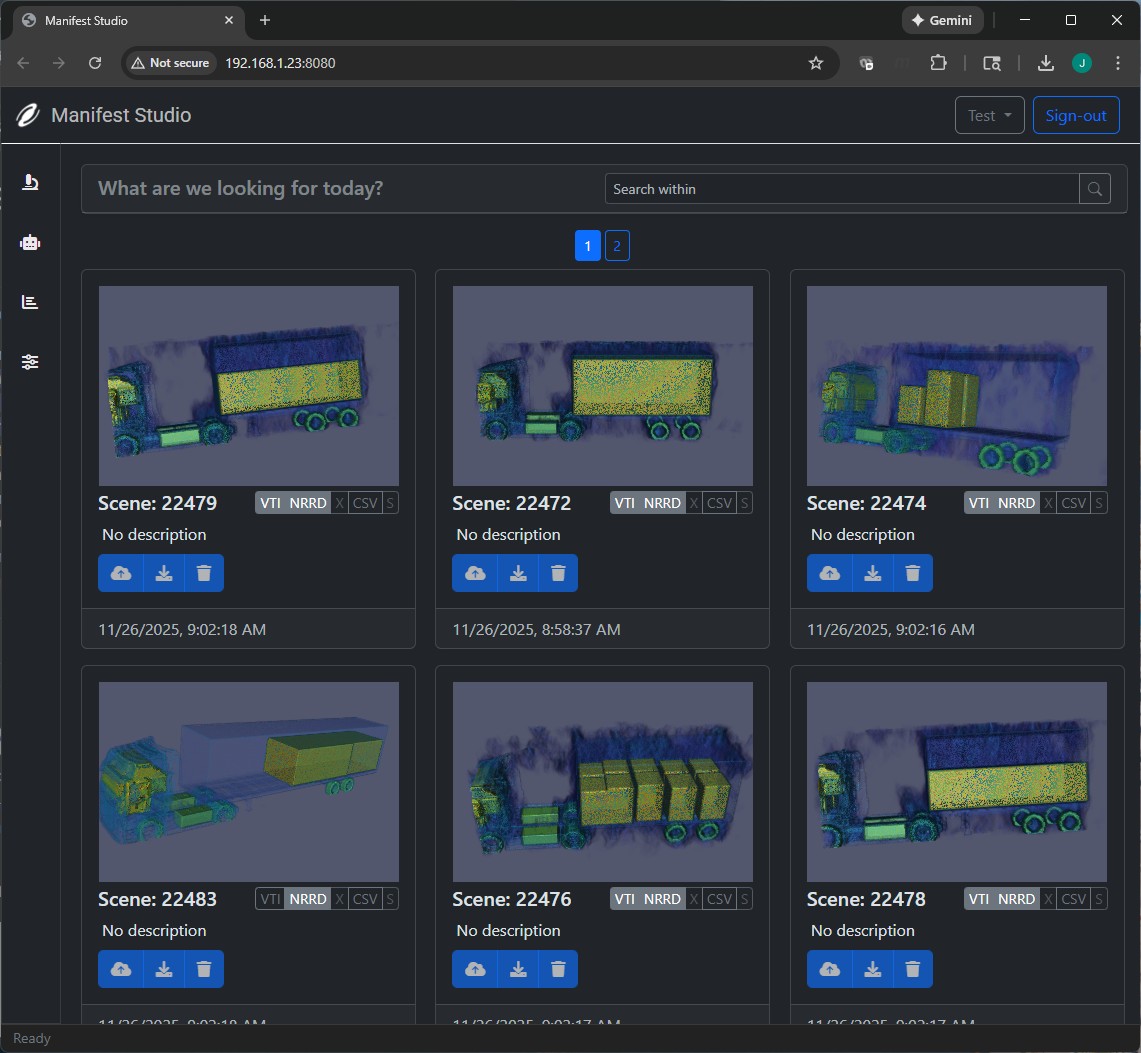The image size is (1141, 1053).
Task: Open the sliders settings sidebar icon
Action: tap(30, 362)
